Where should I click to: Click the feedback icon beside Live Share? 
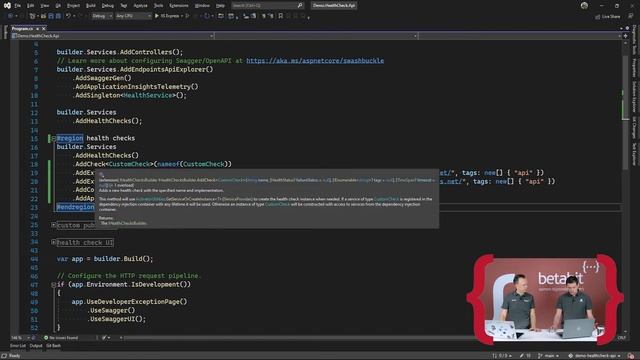631,16
